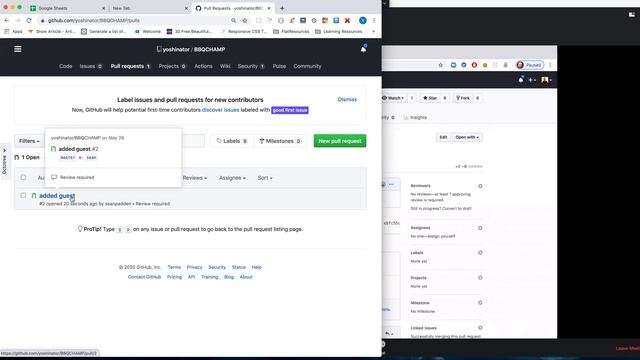Screen dimensions: 640x360
Task: Expand the bookmarks overflow chevron
Action: click(373, 31)
